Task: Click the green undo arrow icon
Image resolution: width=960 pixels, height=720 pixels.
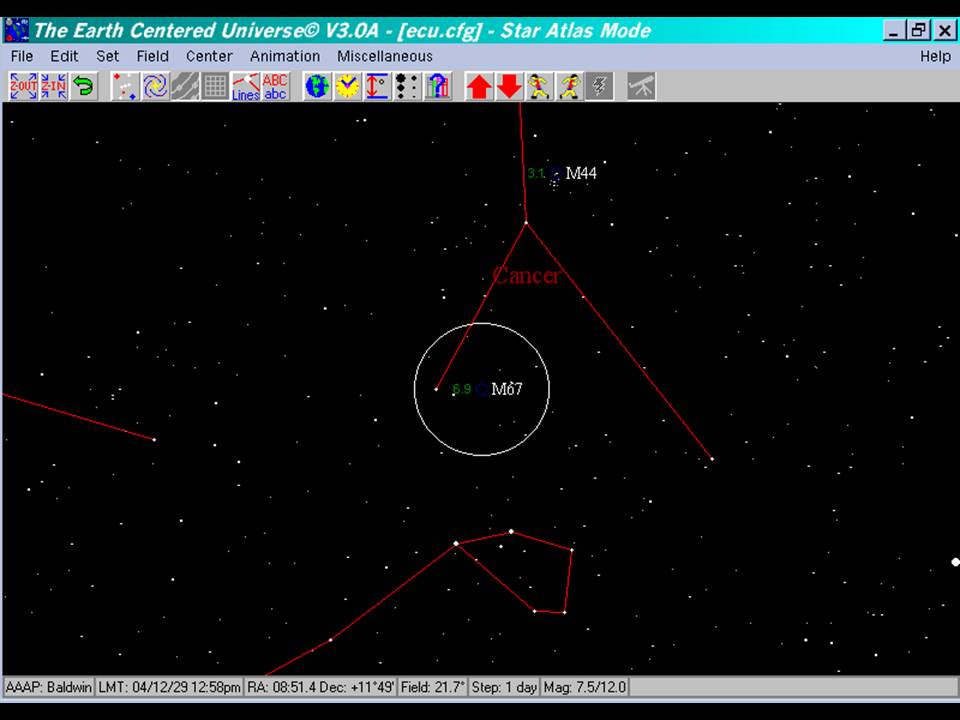Action: 84,86
